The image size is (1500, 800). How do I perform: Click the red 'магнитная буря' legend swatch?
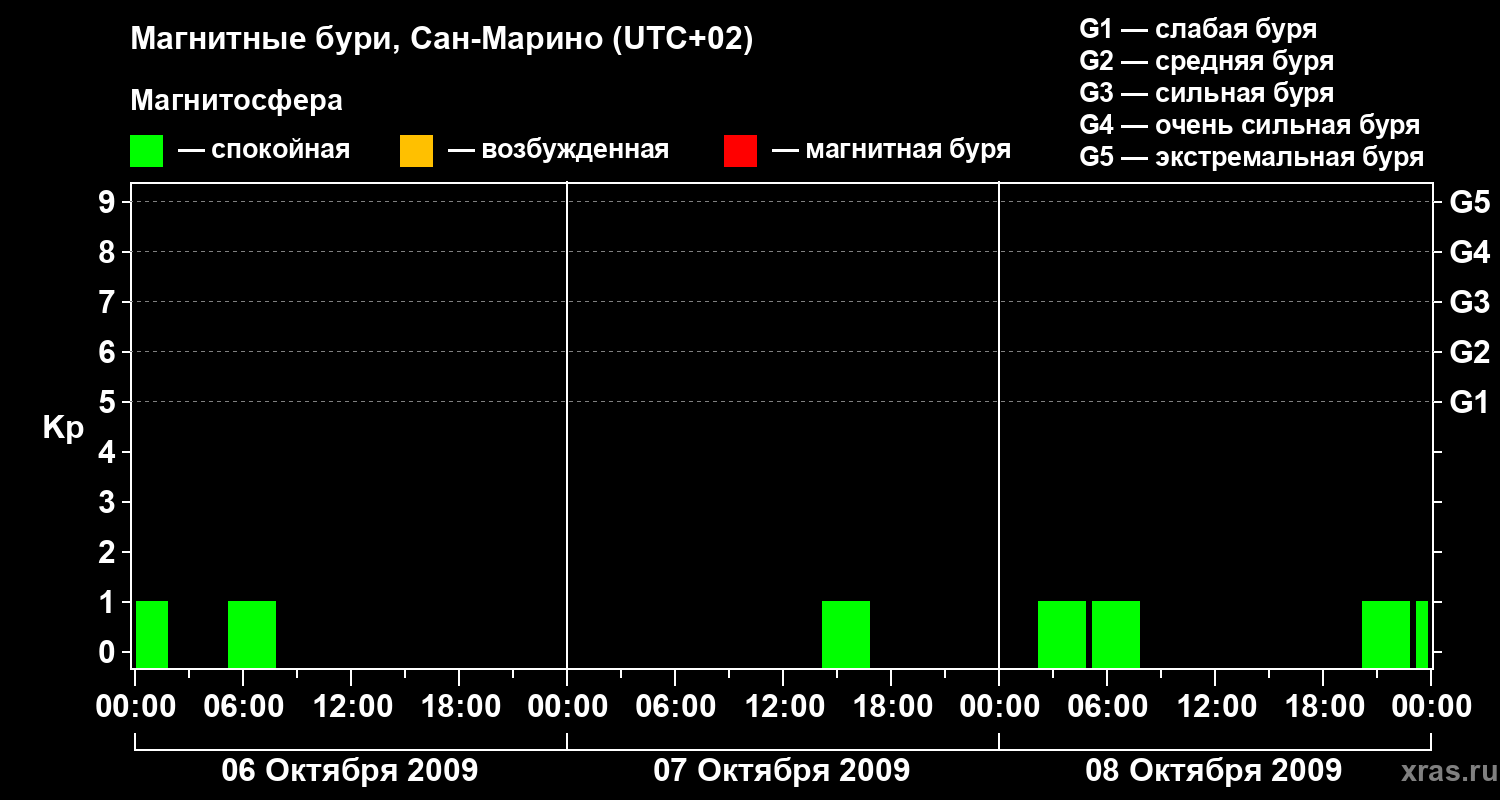(740, 151)
